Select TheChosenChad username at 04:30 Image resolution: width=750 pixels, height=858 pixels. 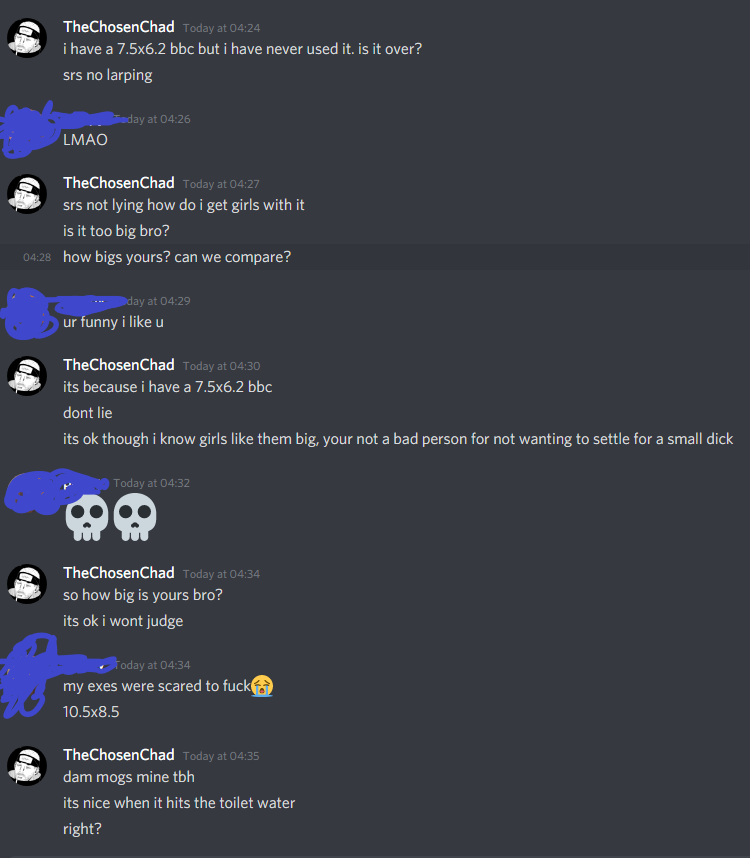pyautogui.click(x=119, y=365)
